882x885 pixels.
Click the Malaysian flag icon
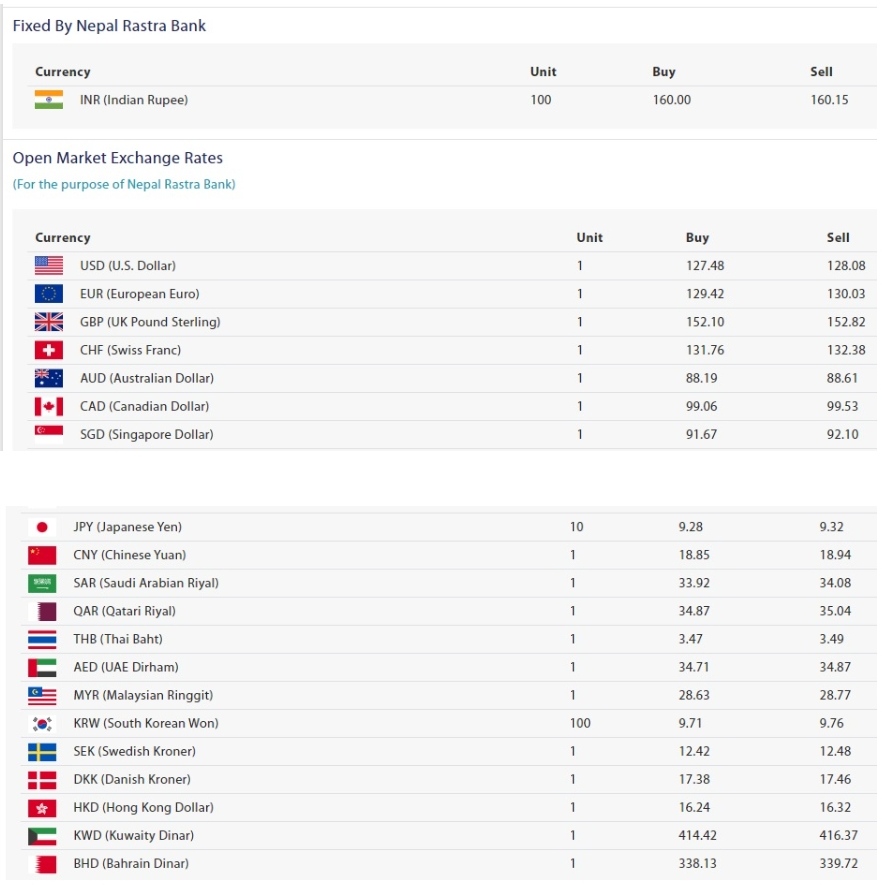pos(42,695)
